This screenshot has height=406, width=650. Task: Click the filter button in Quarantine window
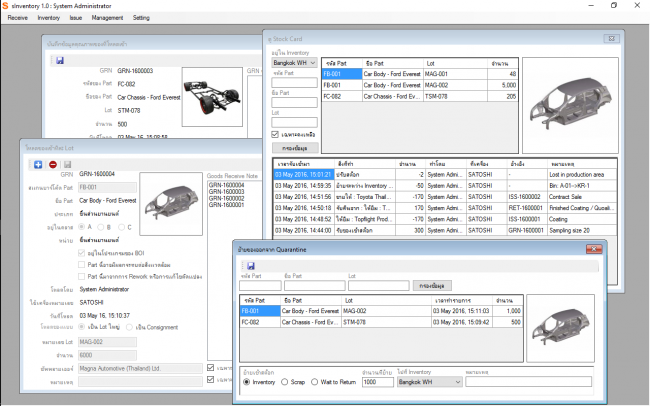pos(430,284)
